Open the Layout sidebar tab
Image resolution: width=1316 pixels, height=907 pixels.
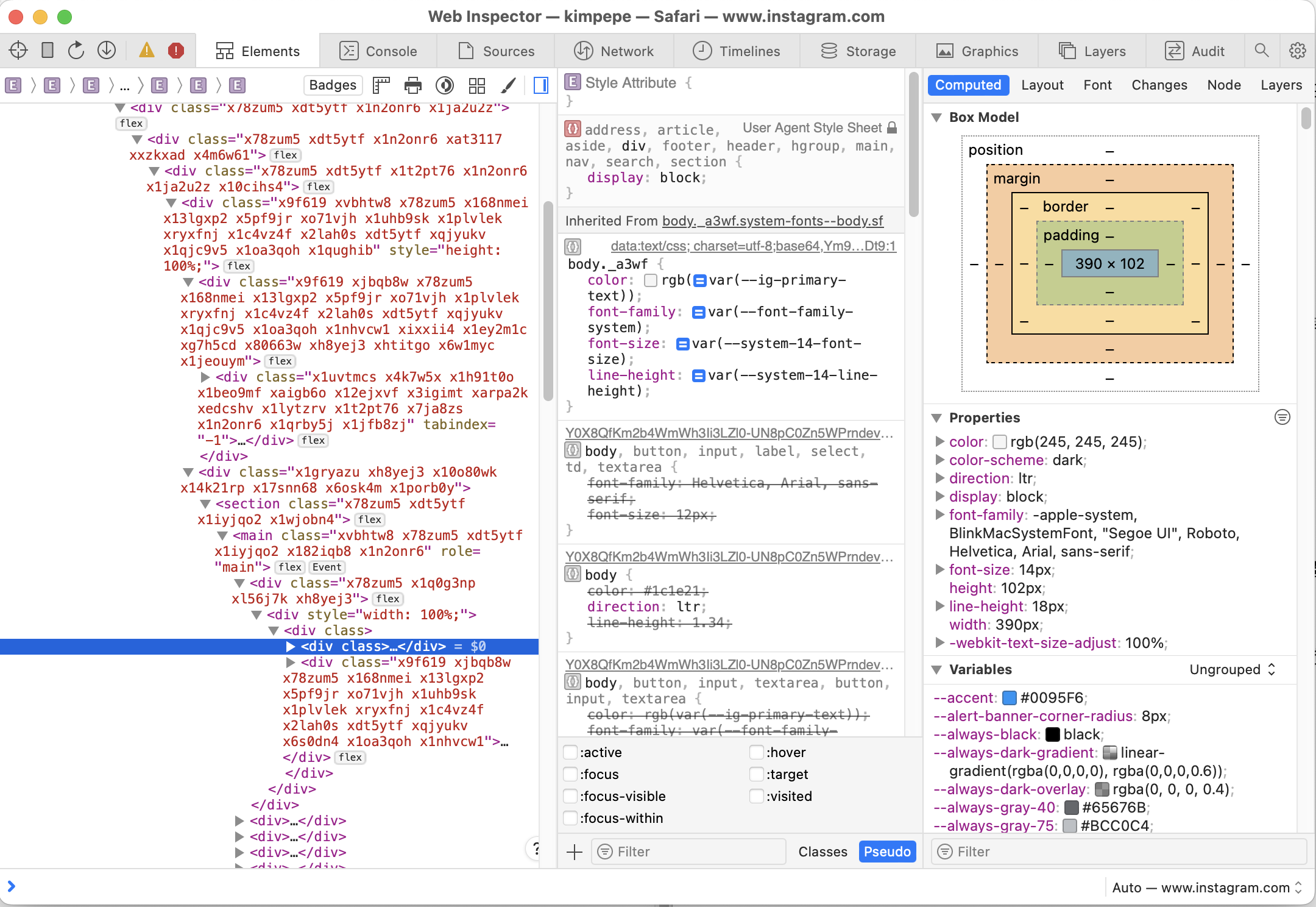[1042, 85]
